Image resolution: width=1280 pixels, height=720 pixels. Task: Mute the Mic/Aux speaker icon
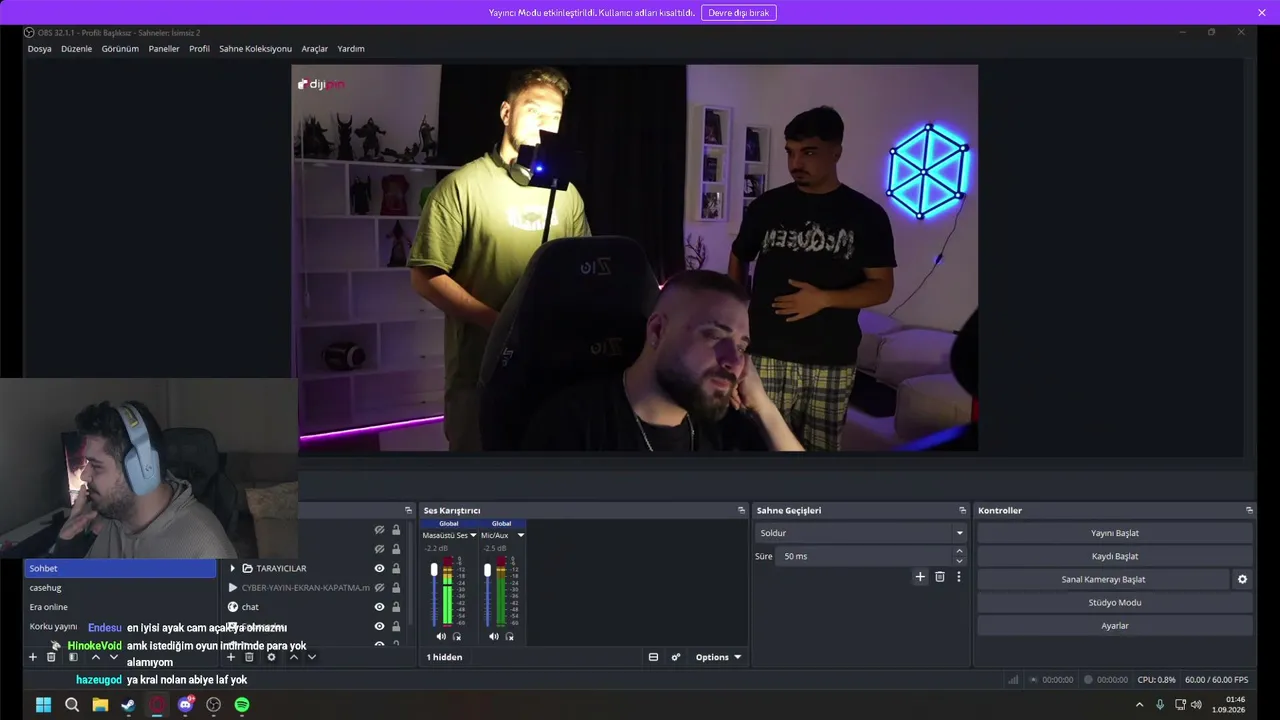click(x=493, y=636)
